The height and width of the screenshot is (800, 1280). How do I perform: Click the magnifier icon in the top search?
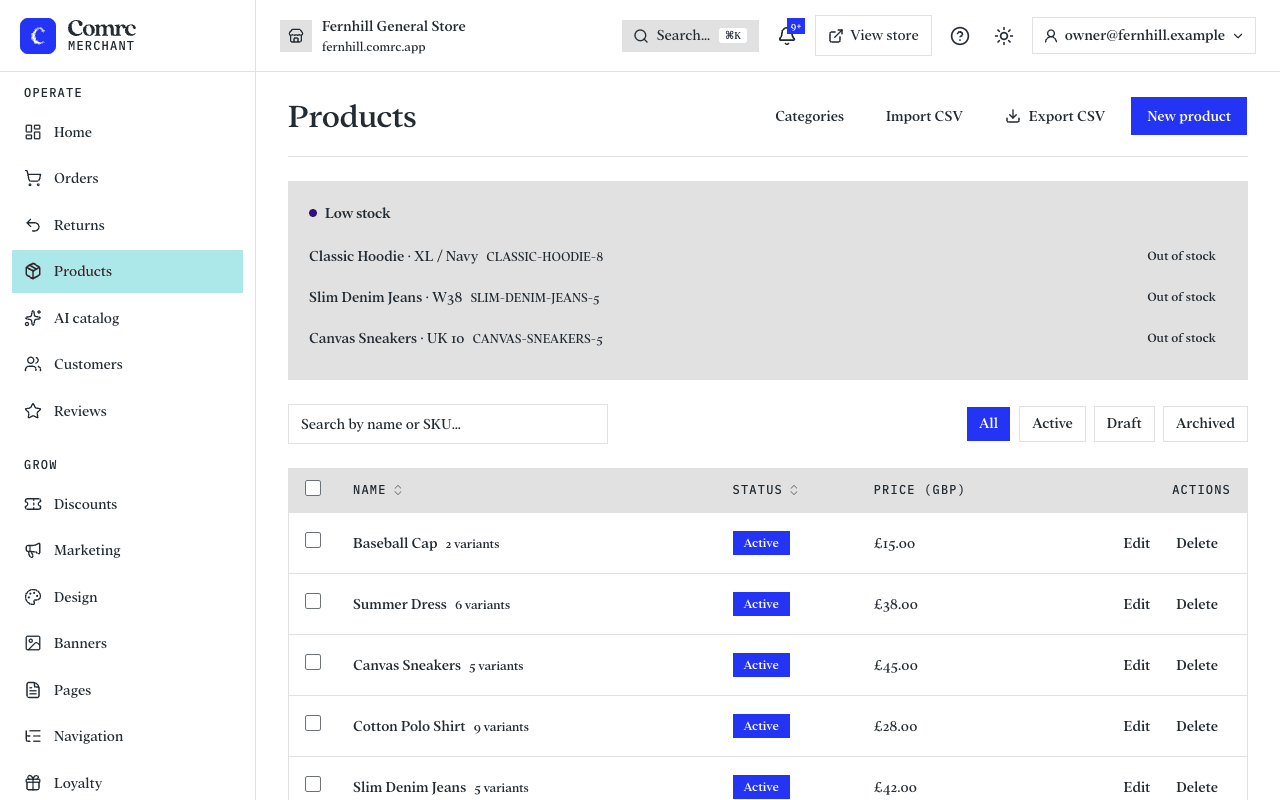pyautogui.click(x=641, y=36)
